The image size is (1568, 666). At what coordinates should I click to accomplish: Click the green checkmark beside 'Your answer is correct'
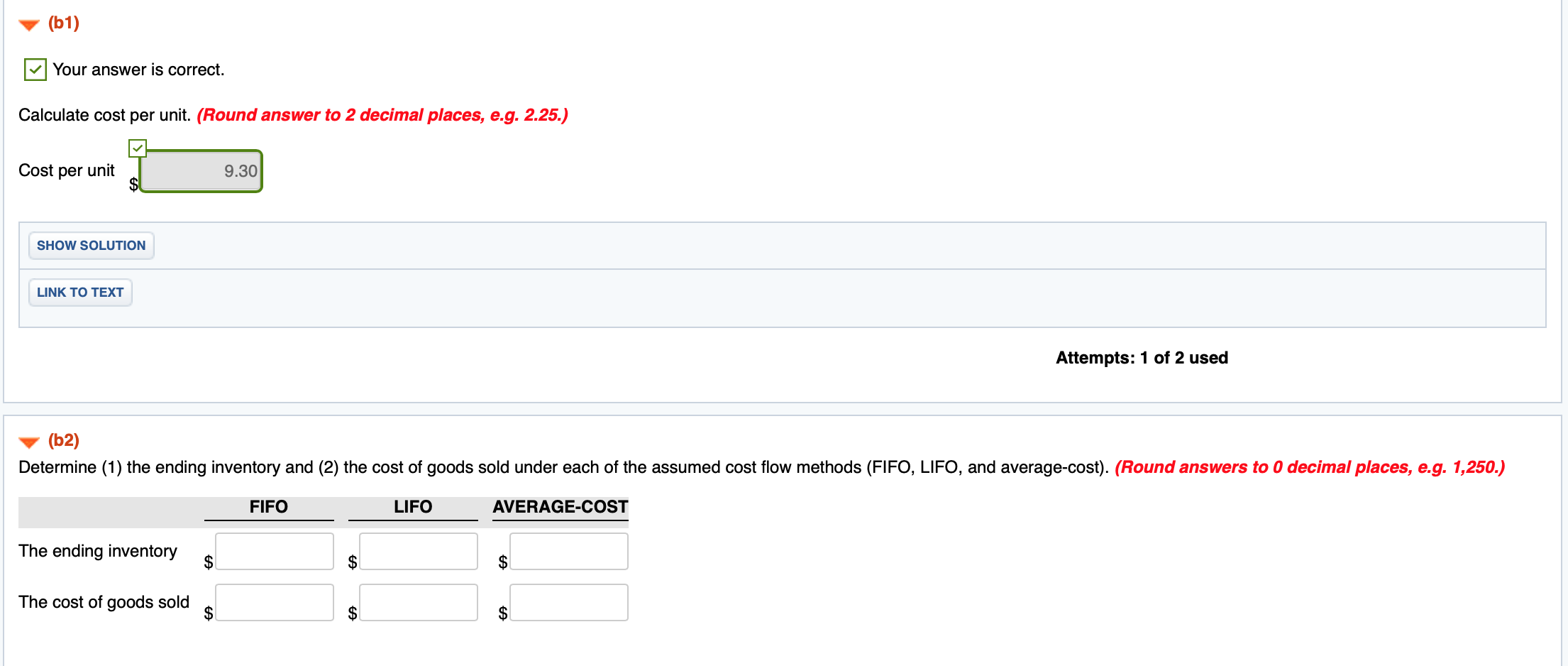(34, 69)
